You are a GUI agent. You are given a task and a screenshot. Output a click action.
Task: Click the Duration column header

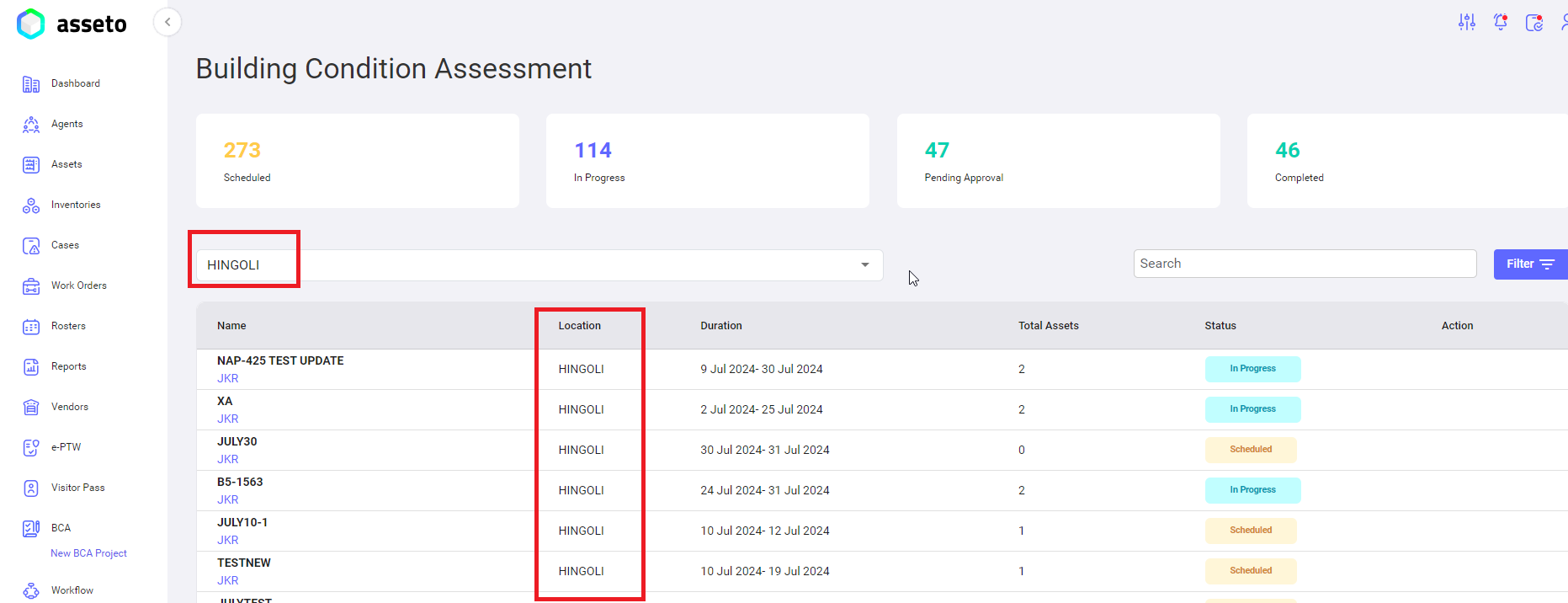coord(721,326)
